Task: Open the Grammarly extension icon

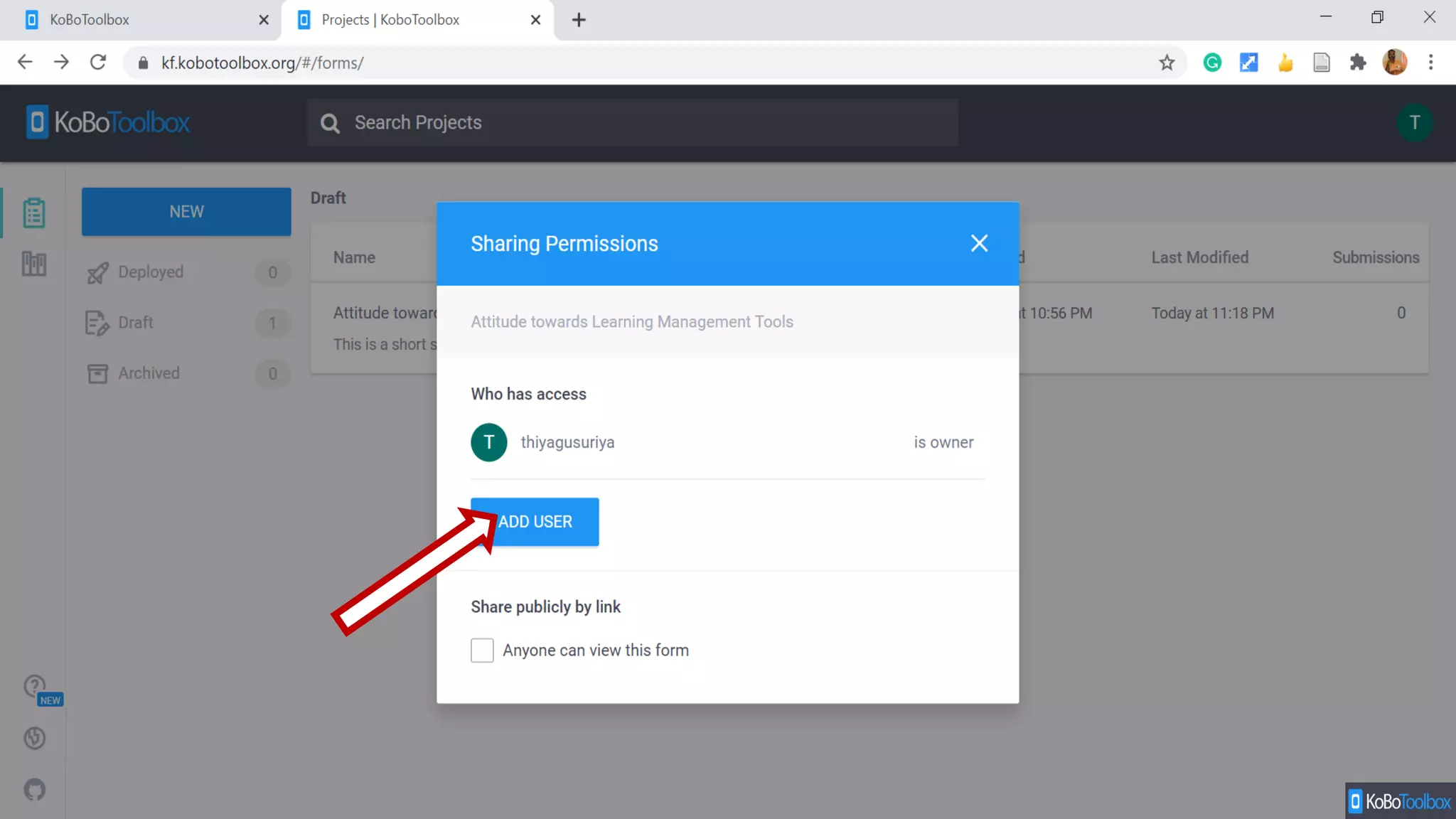Action: (1212, 63)
